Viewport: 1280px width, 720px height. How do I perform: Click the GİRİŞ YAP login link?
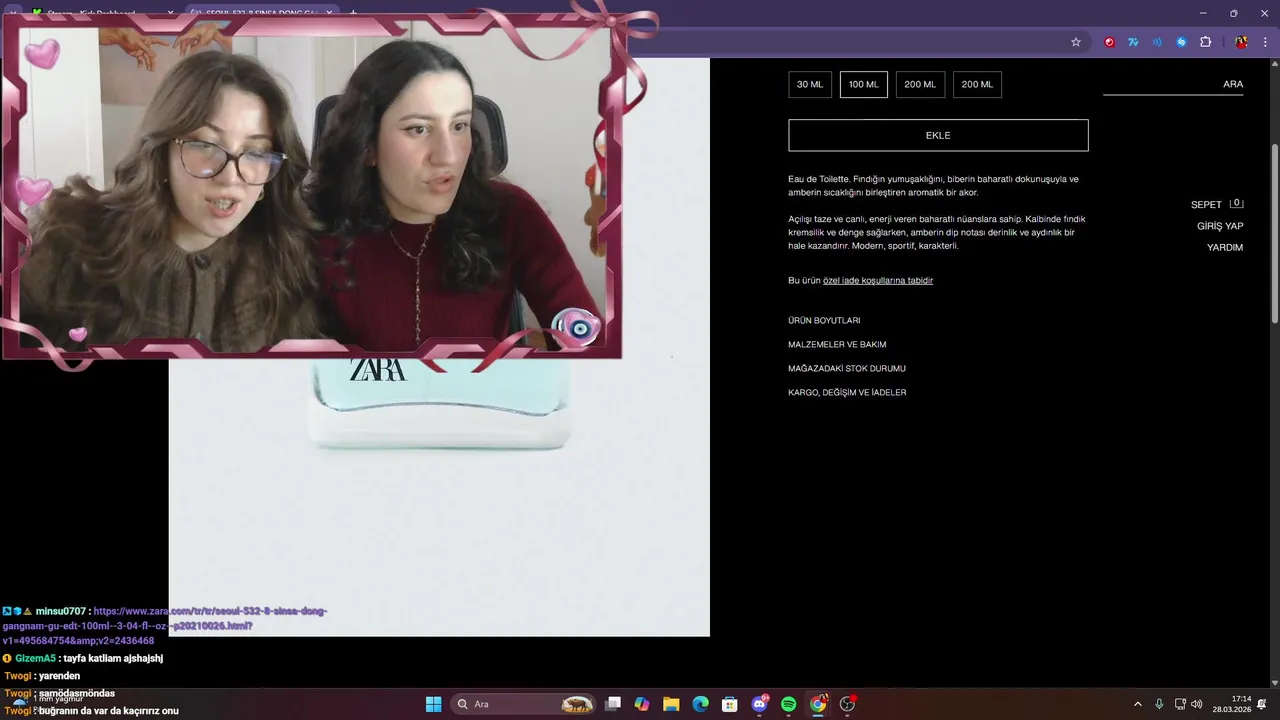point(1220,226)
